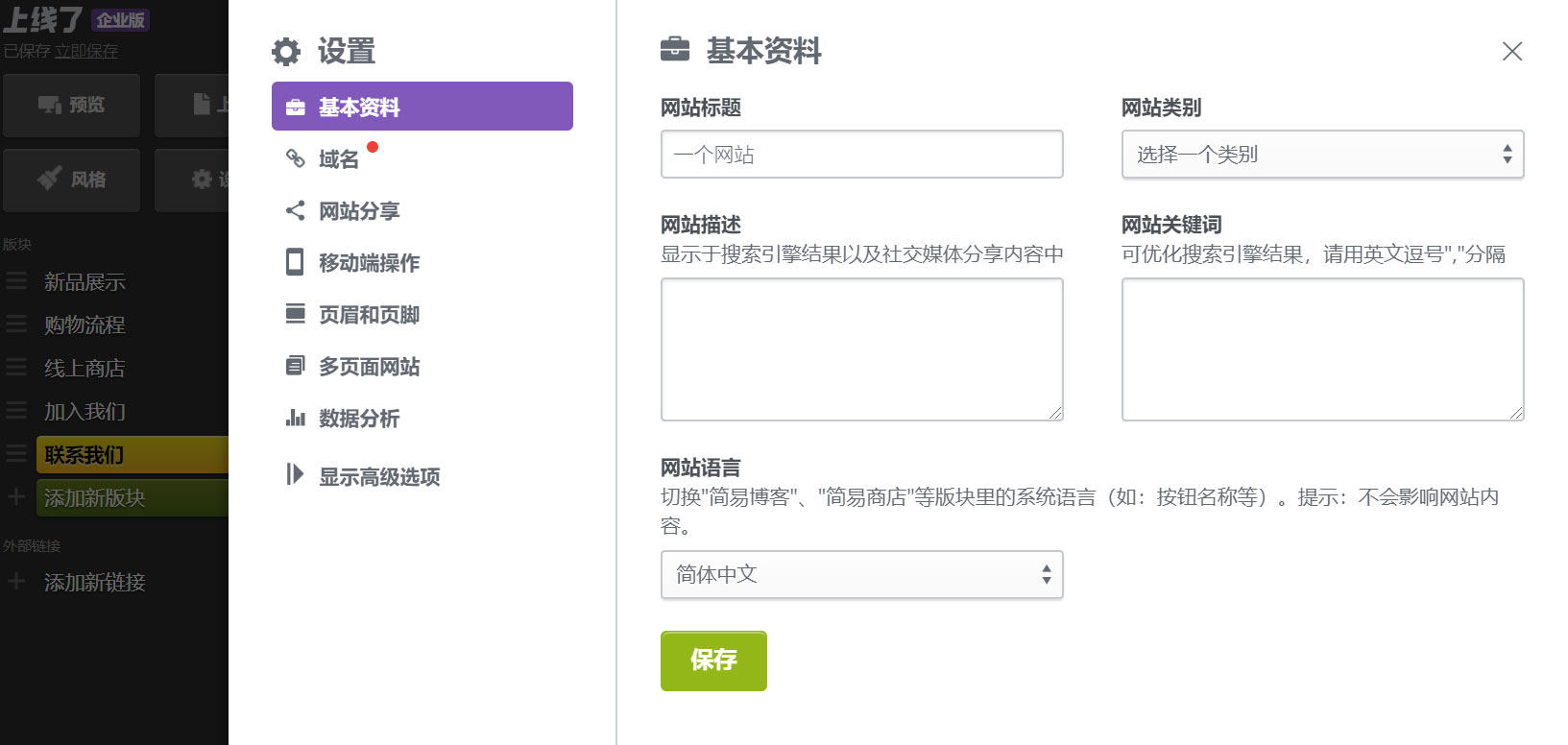Click the drag handle icon beside 线上商店
This screenshot has width=1568, height=745.
pyautogui.click(x=16, y=368)
